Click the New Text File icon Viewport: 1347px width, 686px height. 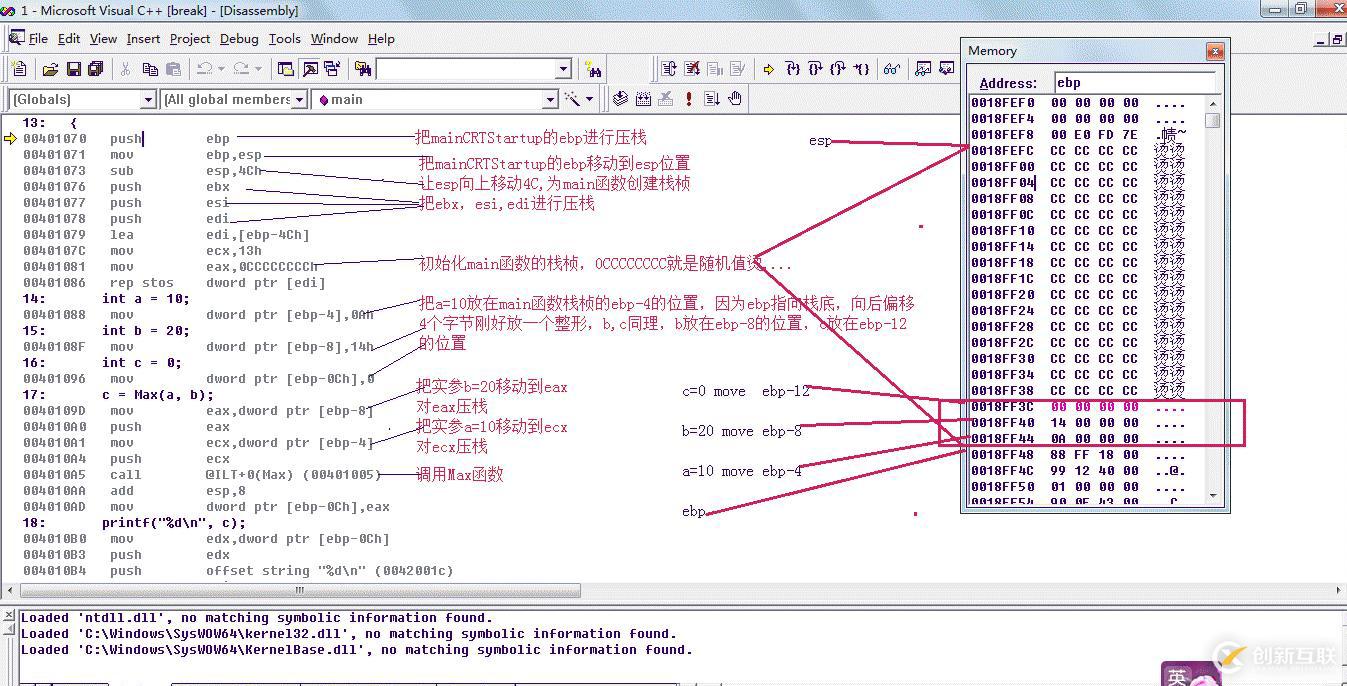tap(19, 69)
